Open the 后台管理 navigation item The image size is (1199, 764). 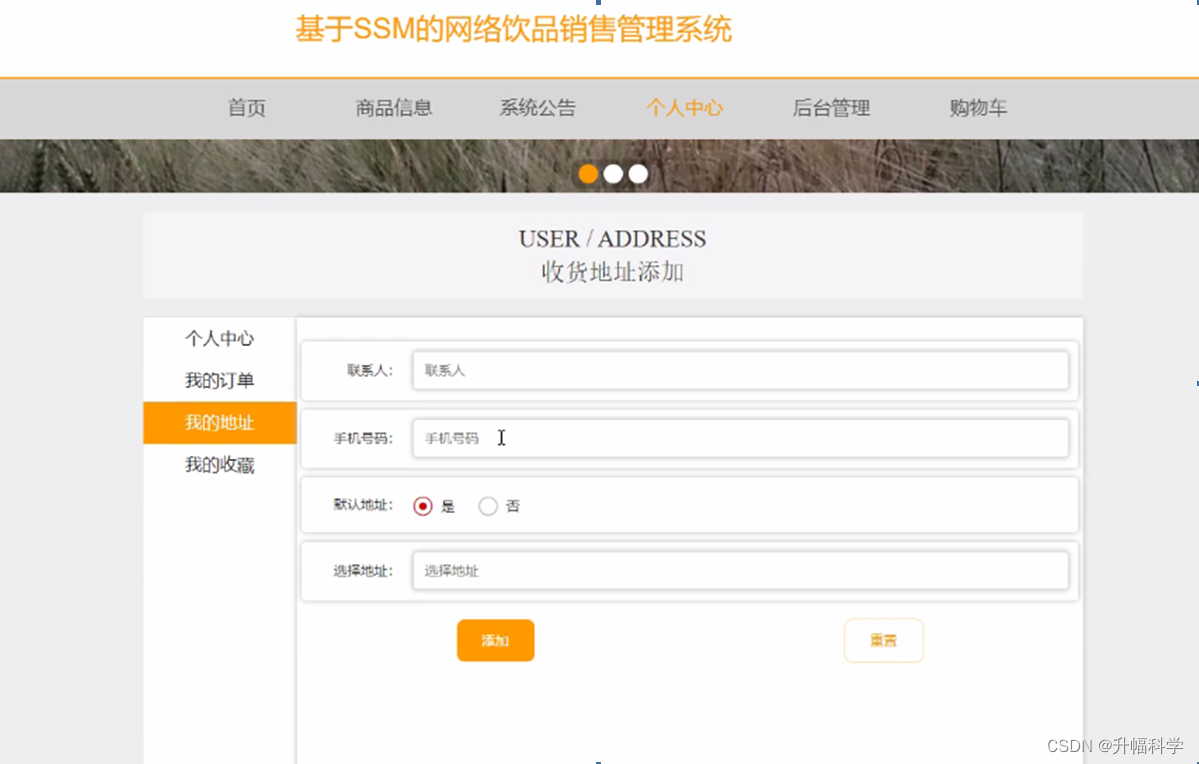[x=830, y=108]
